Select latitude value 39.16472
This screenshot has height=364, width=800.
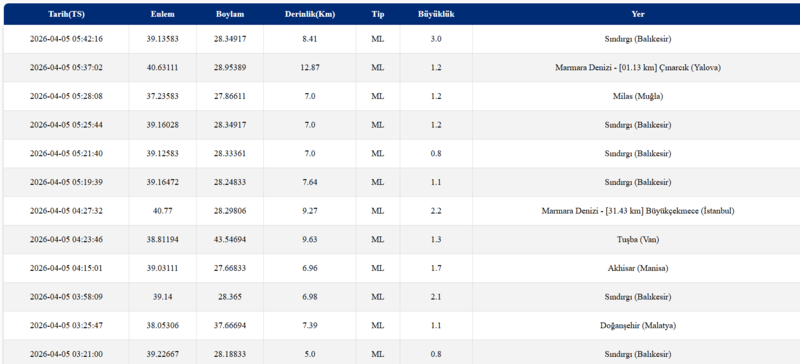coord(163,182)
